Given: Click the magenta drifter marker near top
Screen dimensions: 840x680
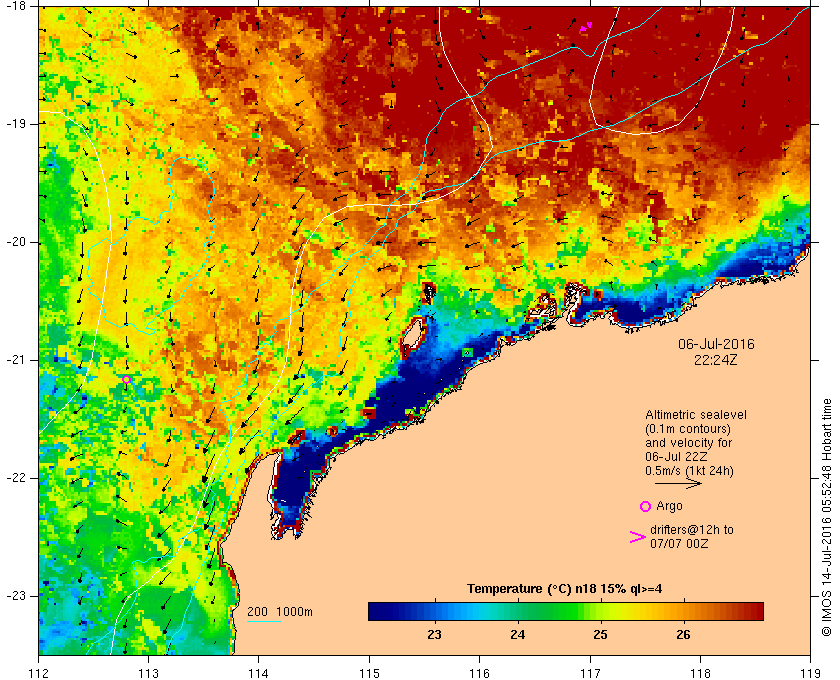Looking at the screenshot, I should (x=586, y=26).
